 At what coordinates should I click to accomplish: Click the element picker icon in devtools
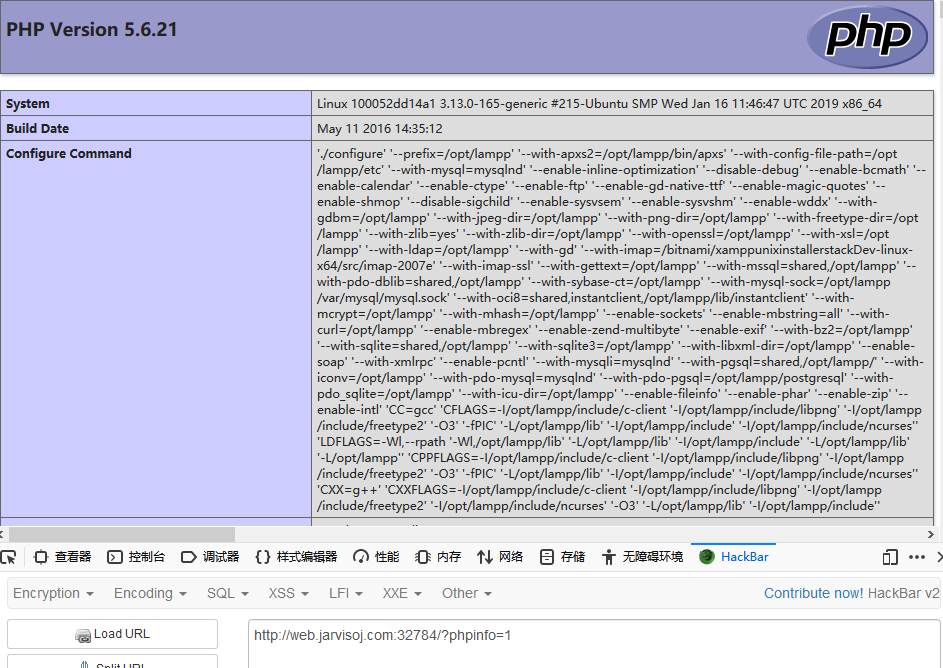(x=8, y=557)
